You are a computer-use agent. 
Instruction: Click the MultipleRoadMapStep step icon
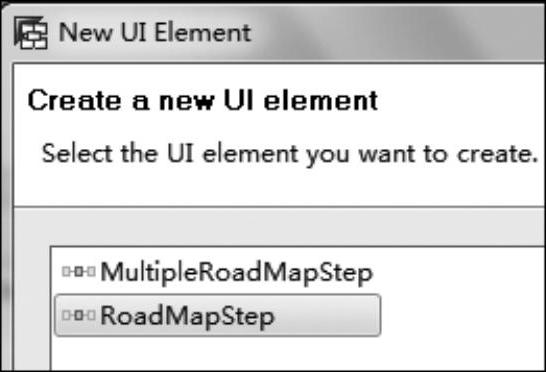click(79, 271)
